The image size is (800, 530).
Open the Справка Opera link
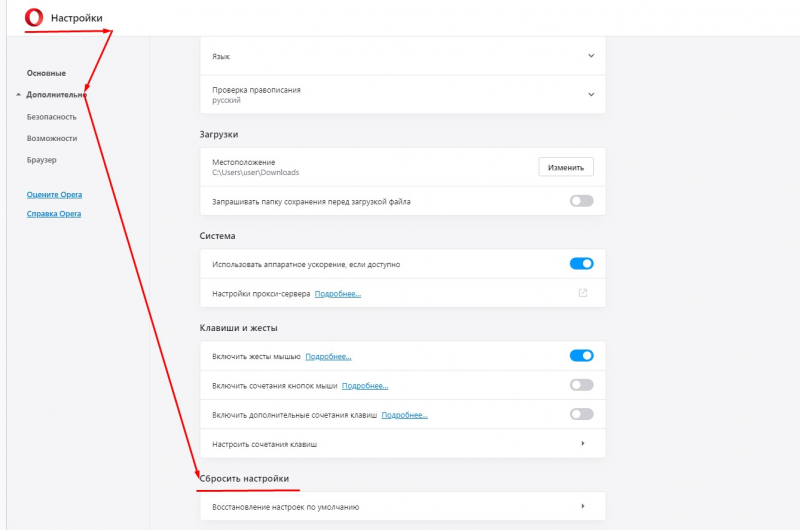click(x=54, y=214)
